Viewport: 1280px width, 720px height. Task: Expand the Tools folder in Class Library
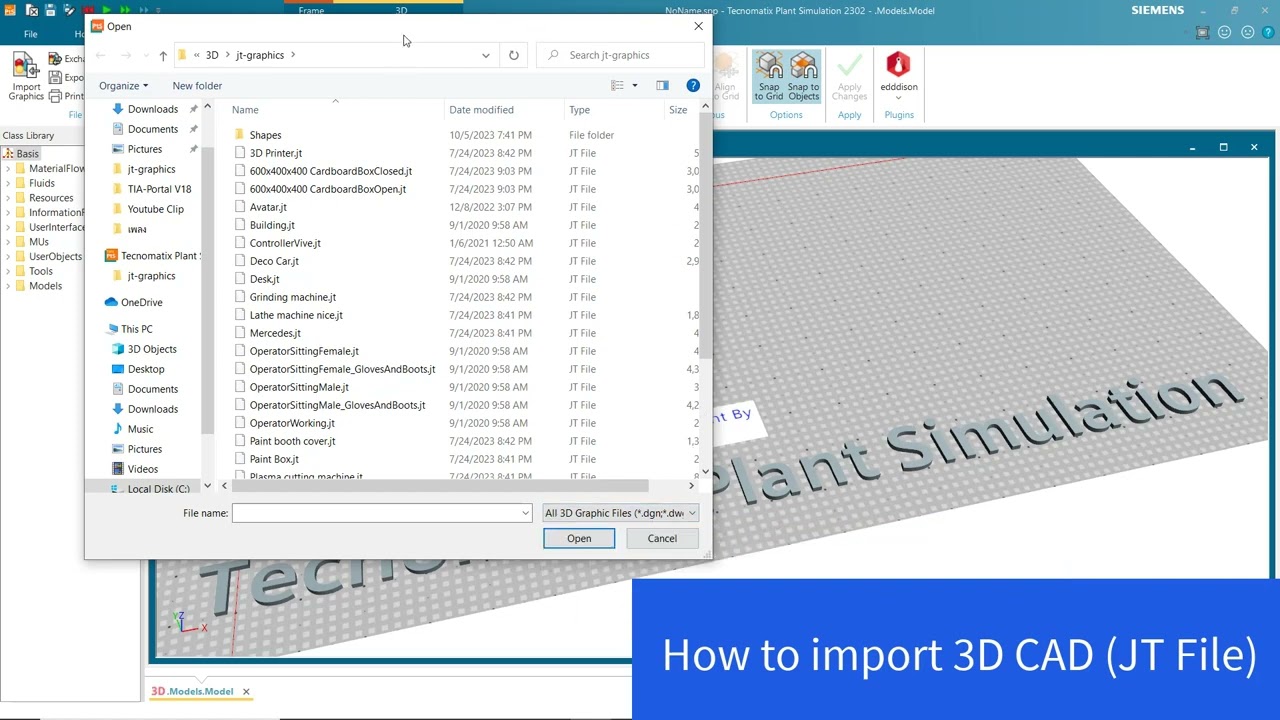coord(8,271)
